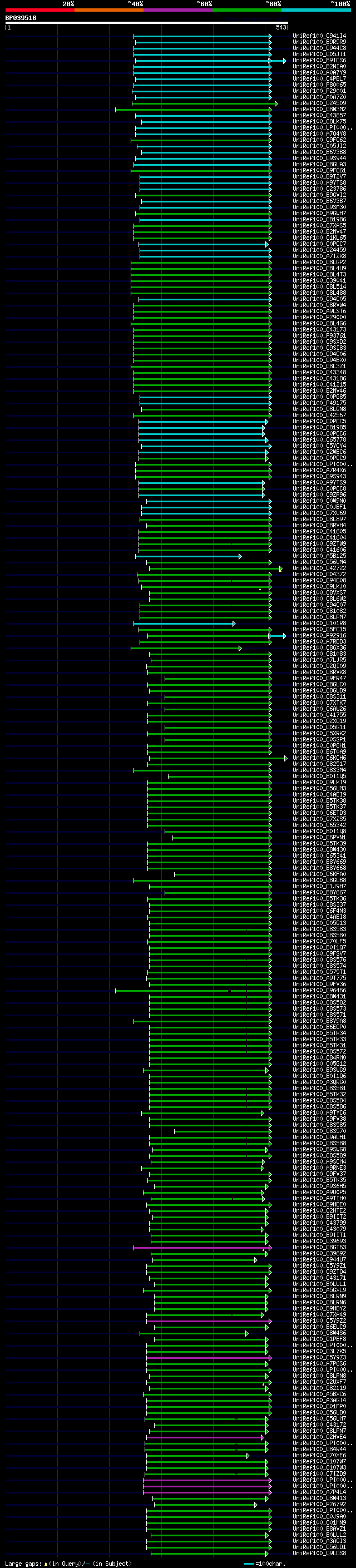Select hit label UniRef100_Q3L7K5
This screenshot has width=356, height=1568.
click(319, 1351)
